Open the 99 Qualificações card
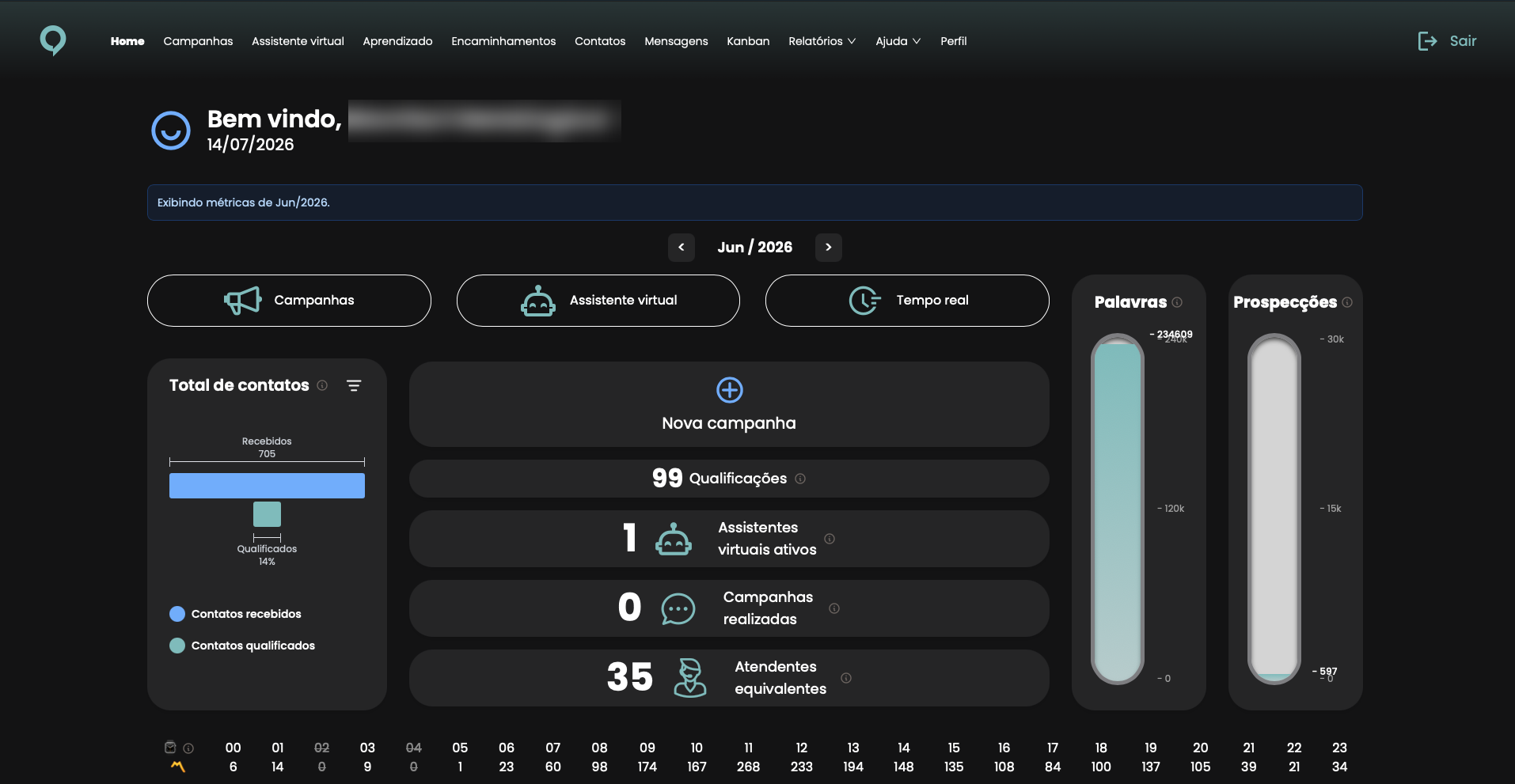The image size is (1515, 784). tap(729, 479)
